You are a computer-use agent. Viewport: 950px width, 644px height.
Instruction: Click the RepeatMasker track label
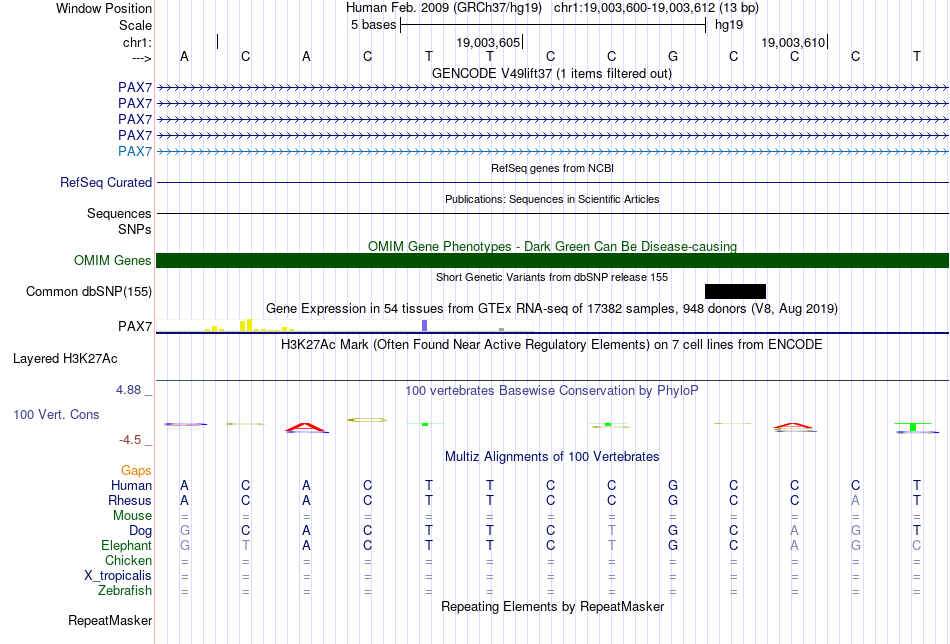coord(110,620)
